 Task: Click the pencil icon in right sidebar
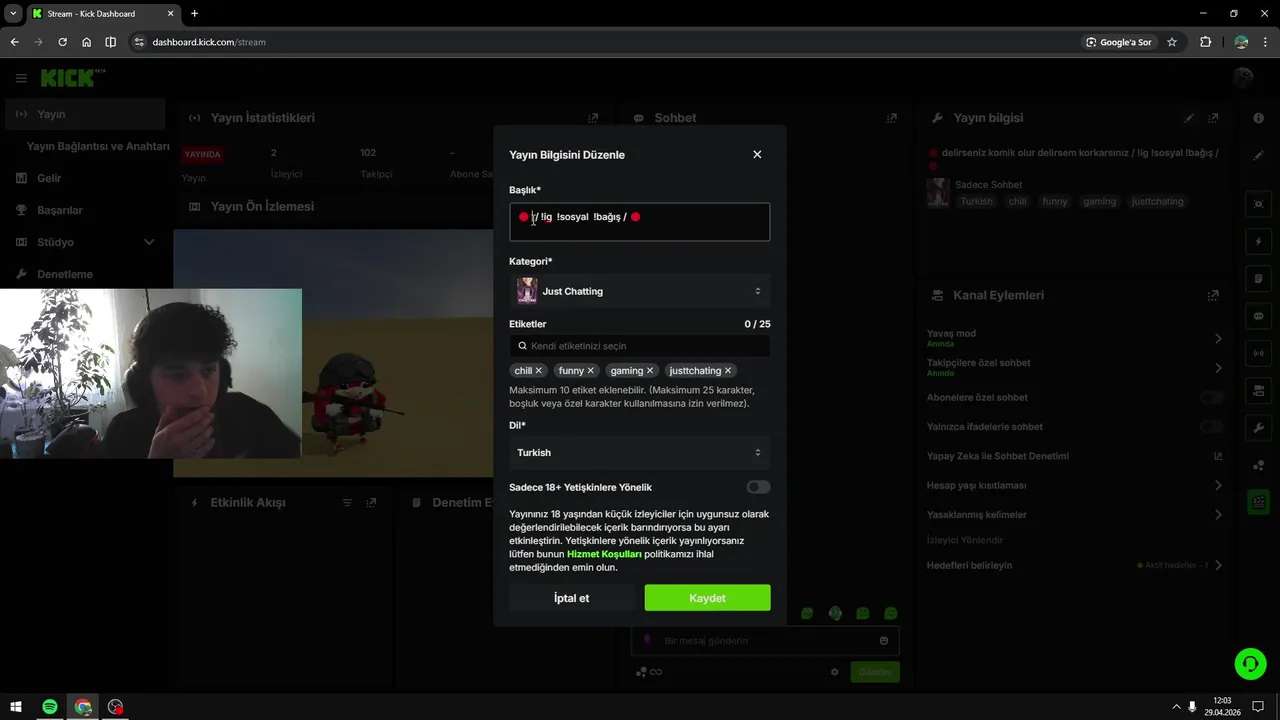tap(1259, 155)
